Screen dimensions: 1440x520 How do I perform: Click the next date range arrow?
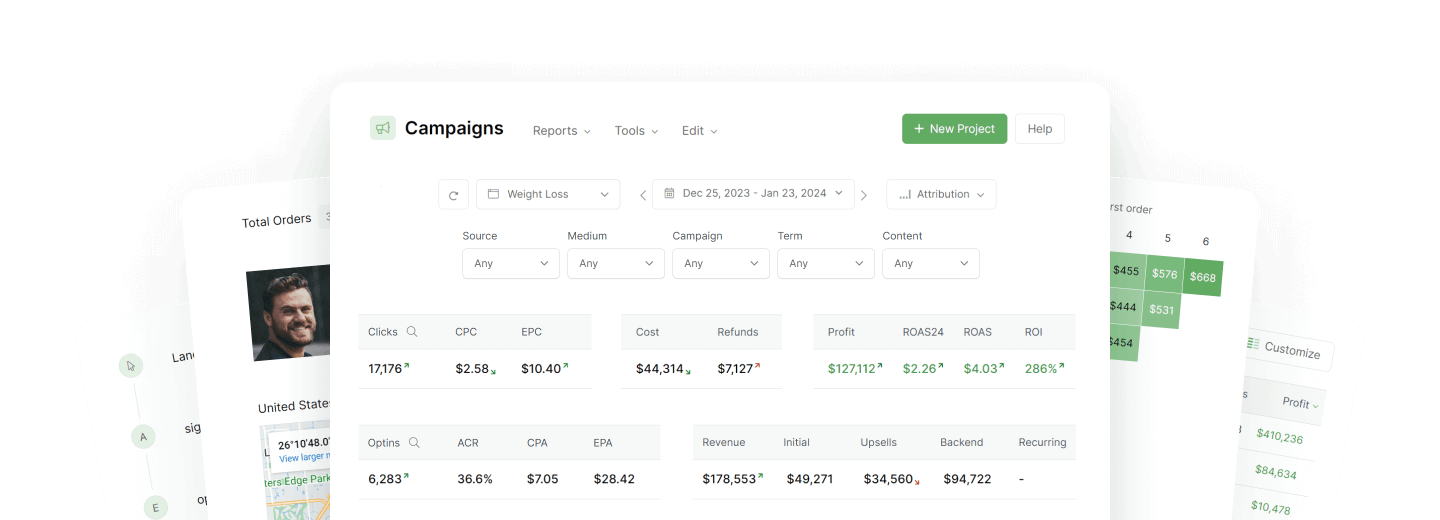point(864,195)
